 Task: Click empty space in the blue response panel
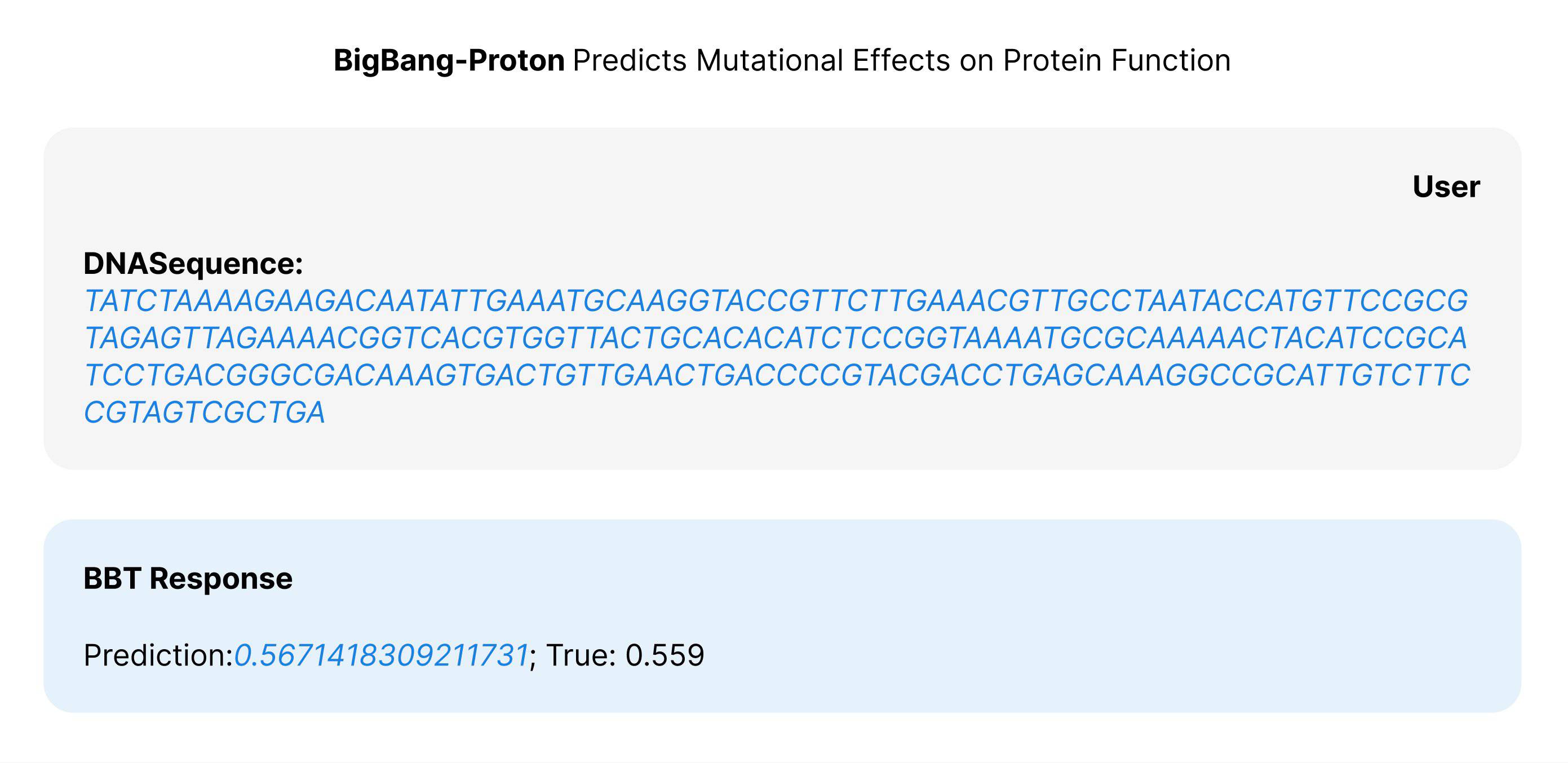1096,609
